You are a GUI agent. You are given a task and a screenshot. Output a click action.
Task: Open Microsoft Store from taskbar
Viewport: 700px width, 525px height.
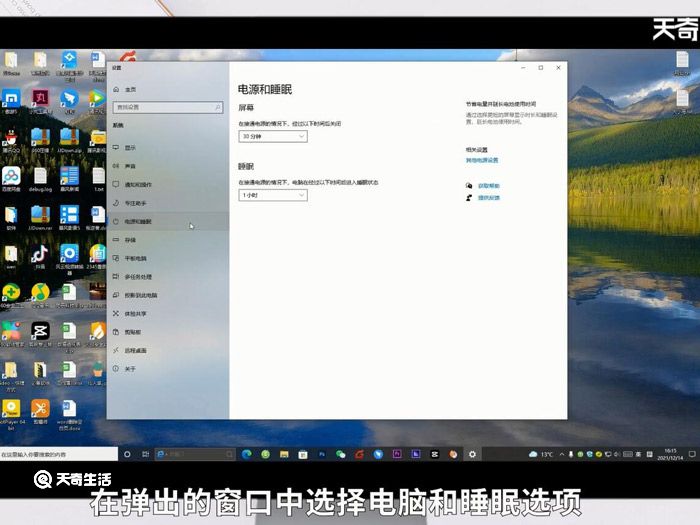(303, 454)
